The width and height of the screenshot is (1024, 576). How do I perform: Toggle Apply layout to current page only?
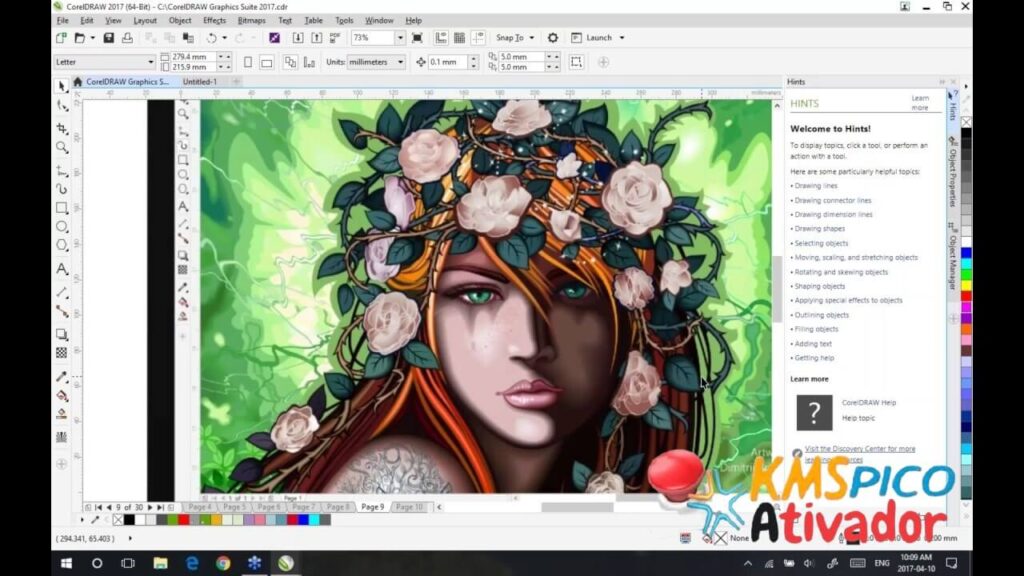[x=309, y=62]
